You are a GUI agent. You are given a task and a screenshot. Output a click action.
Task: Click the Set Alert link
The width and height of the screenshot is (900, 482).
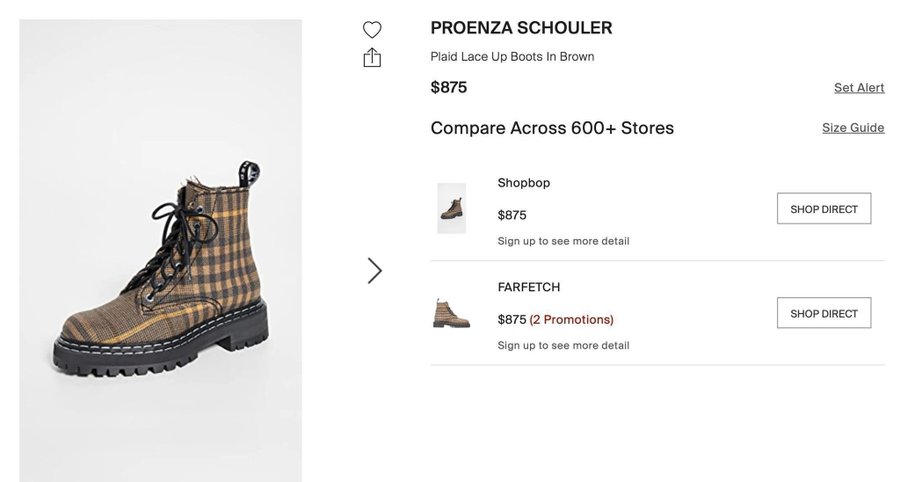[x=859, y=88]
